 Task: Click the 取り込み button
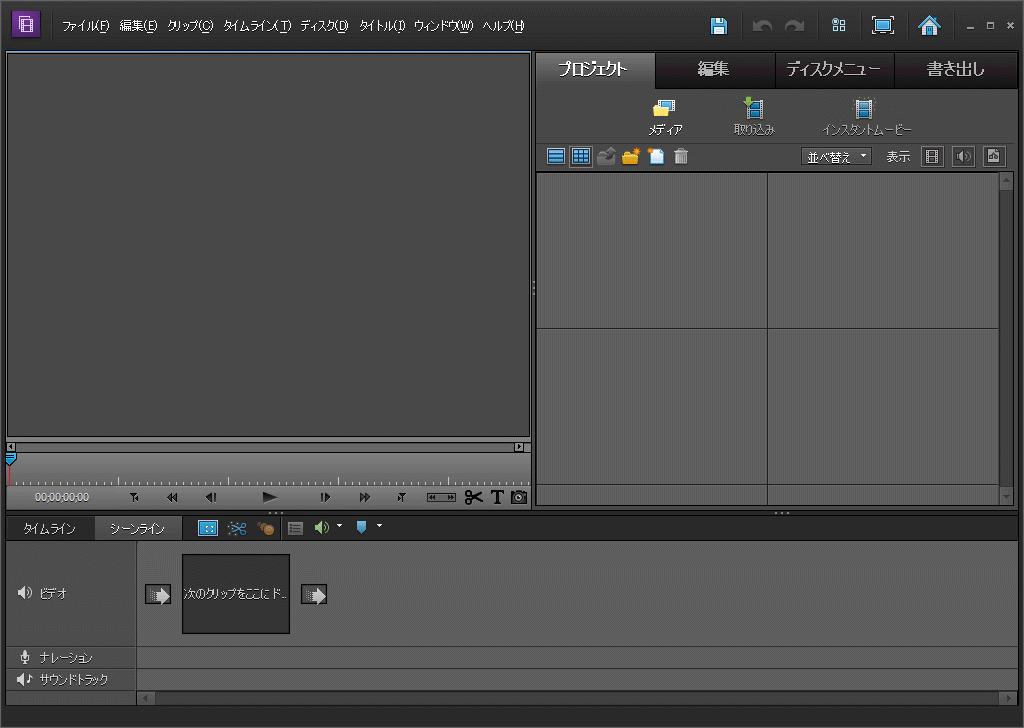point(753,117)
